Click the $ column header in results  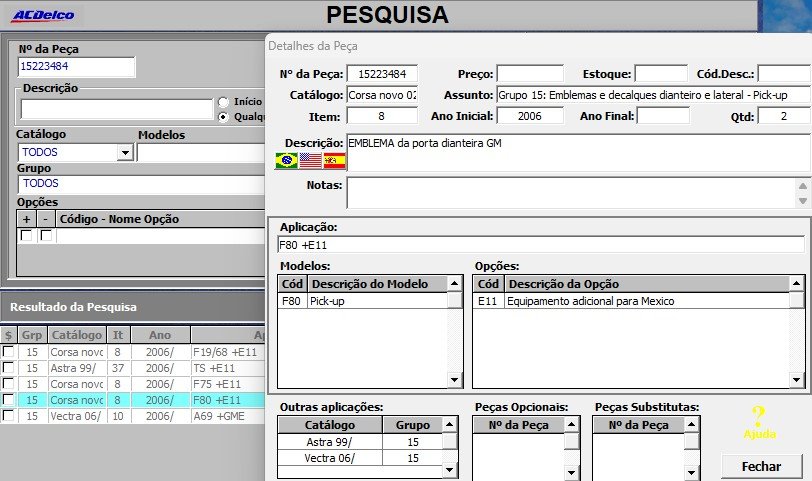pyautogui.click(x=8, y=335)
